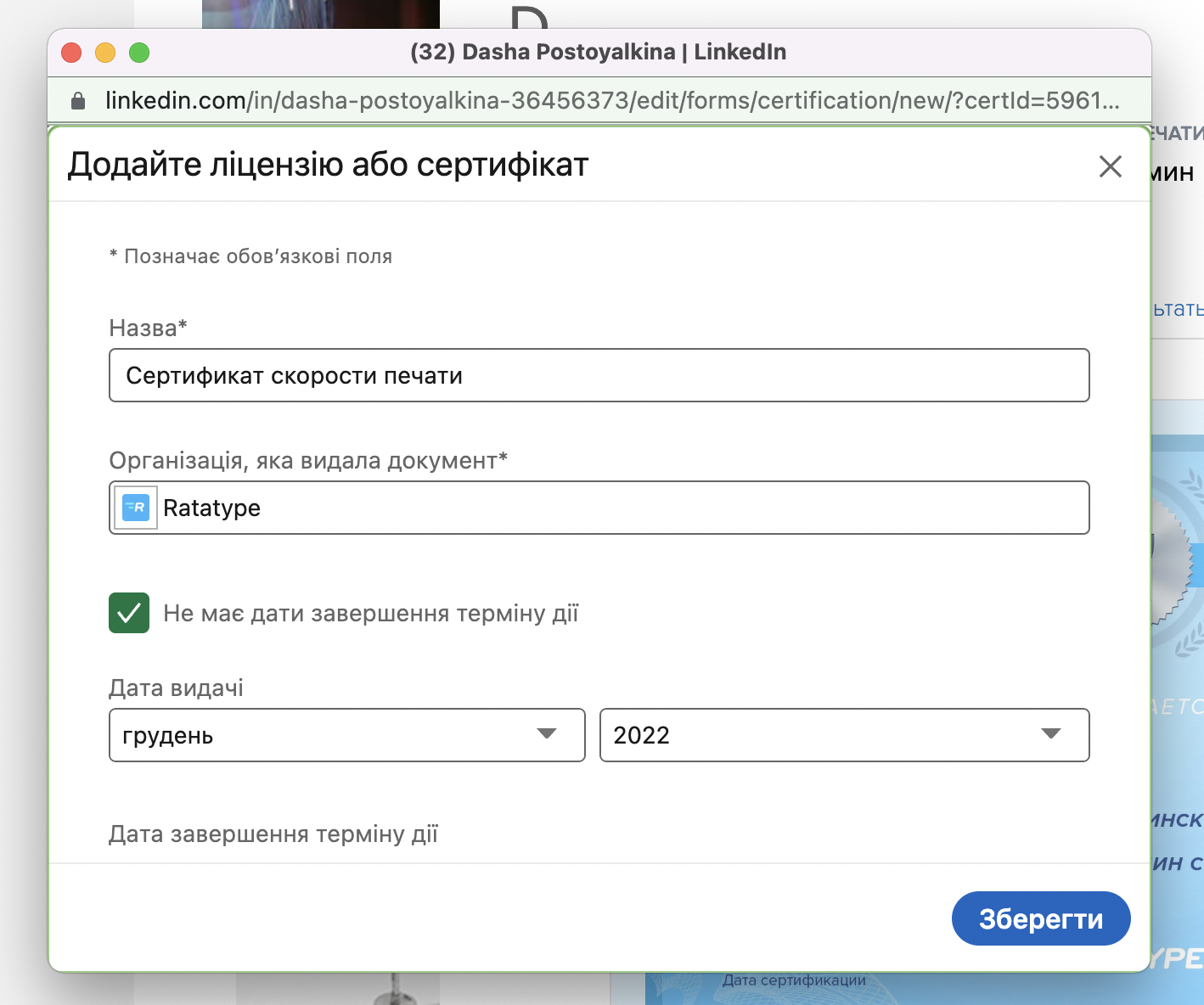
Task: Click the 'Дата завершення терміну дії' label
Action: pos(273,834)
